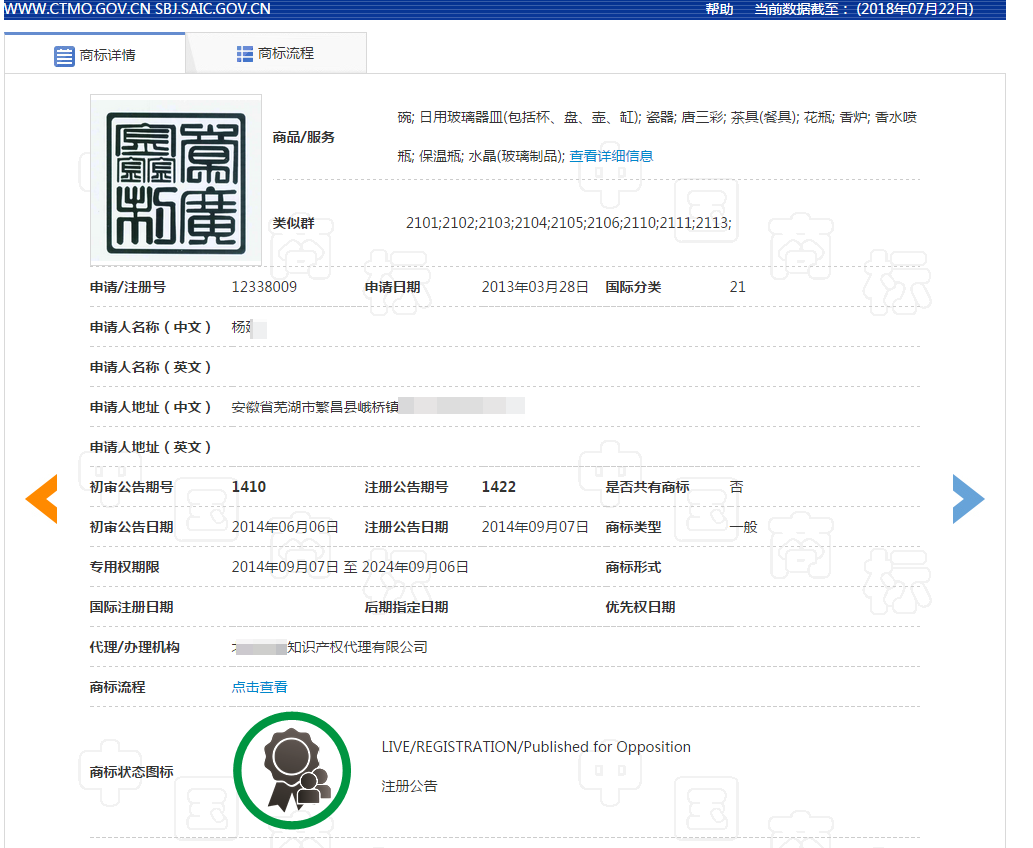Open the 帮助 help link
1033x848 pixels.
[720, 10]
